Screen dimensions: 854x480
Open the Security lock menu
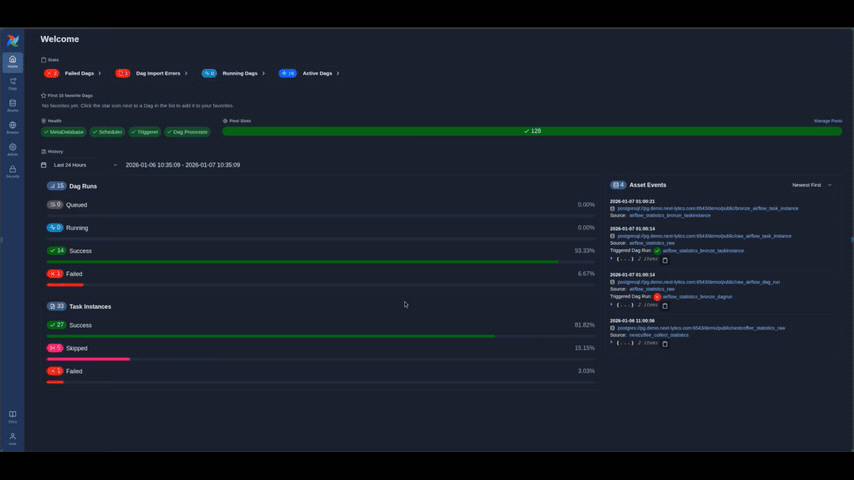pos(12,172)
